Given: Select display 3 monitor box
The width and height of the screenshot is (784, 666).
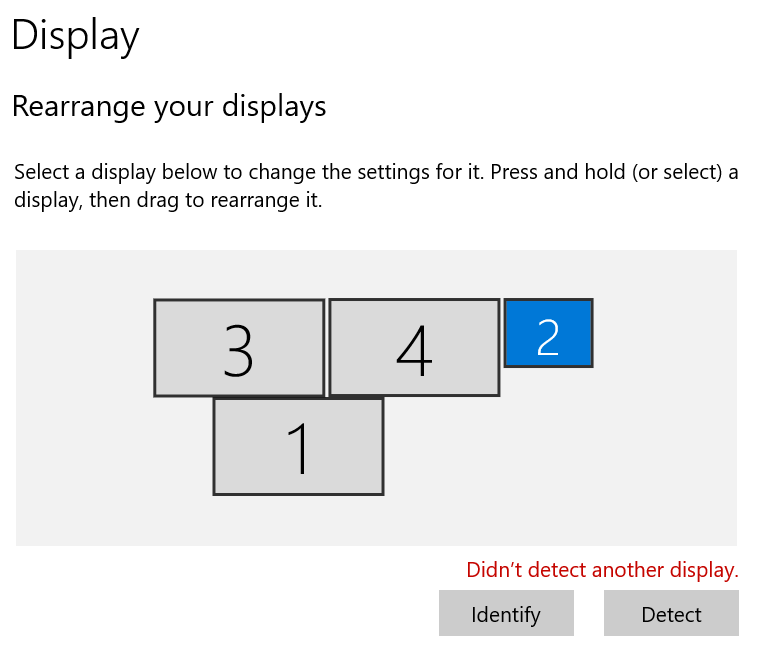Looking at the screenshot, I should point(239,348).
